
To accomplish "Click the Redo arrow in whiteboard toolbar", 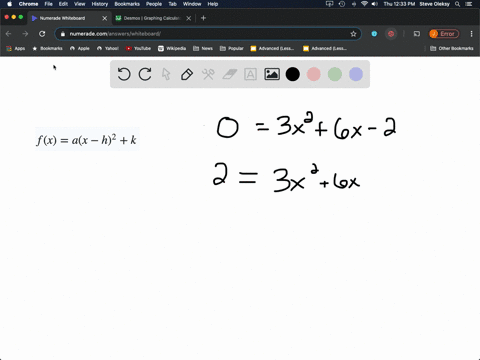I will click(x=145, y=74).
